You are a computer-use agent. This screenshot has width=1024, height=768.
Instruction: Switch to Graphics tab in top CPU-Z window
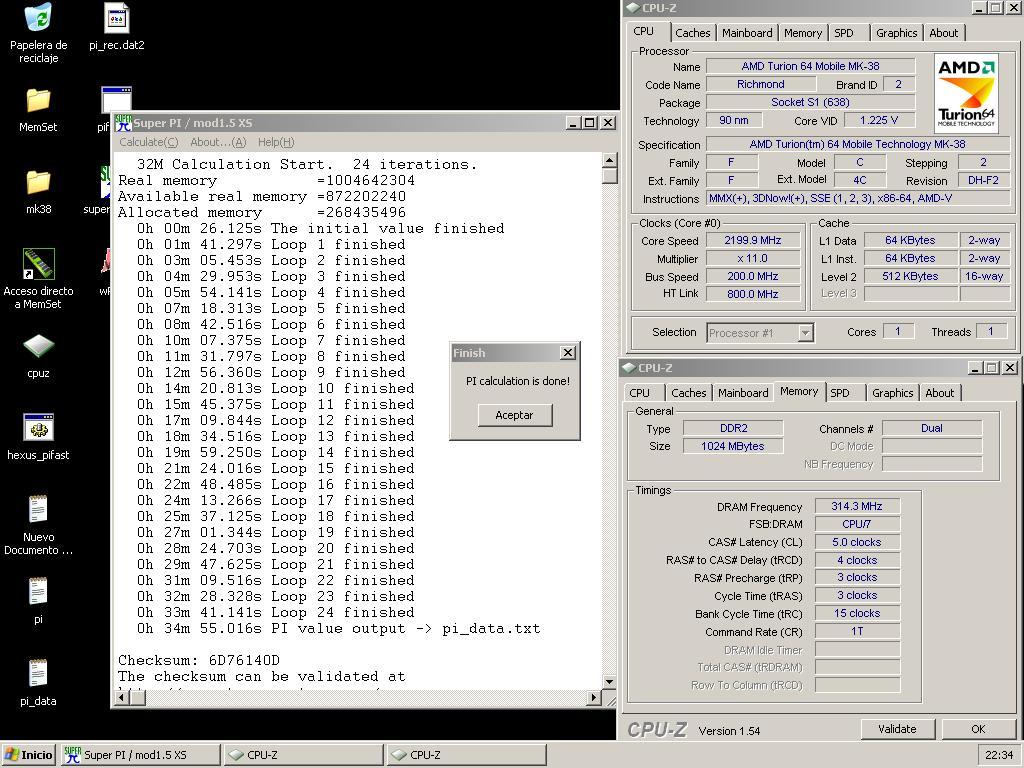pyautogui.click(x=896, y=33)
